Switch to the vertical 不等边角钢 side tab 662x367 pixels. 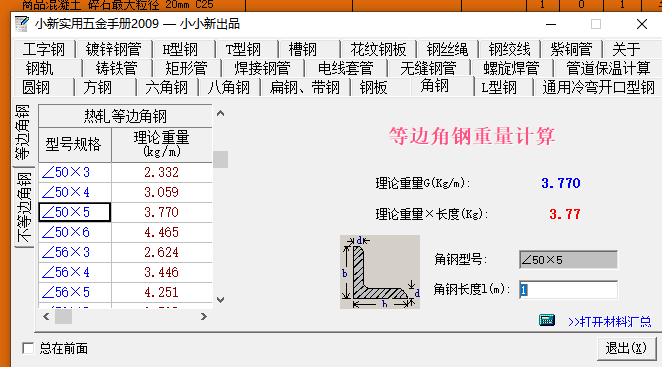click(x=24, y=207)
